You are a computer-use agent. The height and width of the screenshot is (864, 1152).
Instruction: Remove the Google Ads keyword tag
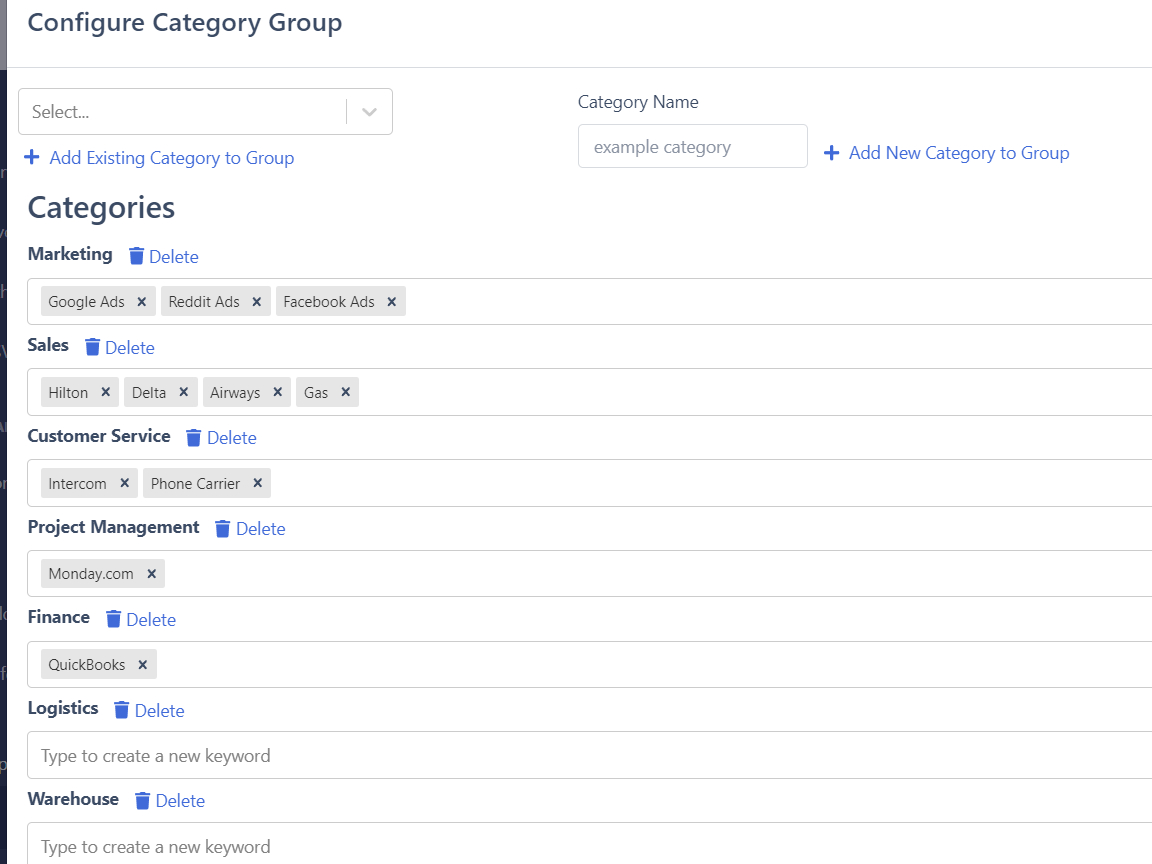click(141, 302)
